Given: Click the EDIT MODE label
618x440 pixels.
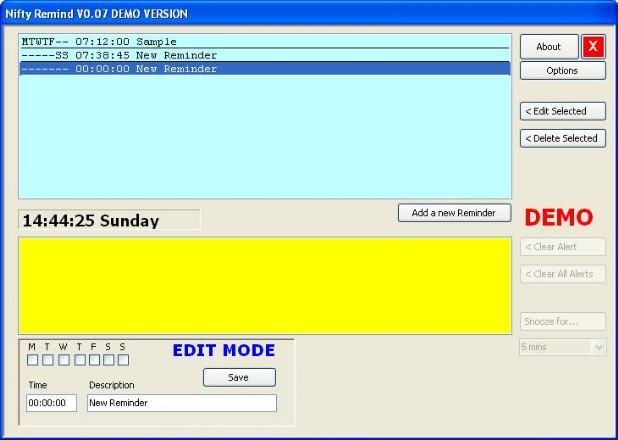Looking at the screenshot, I should click(x=224, y=351).
